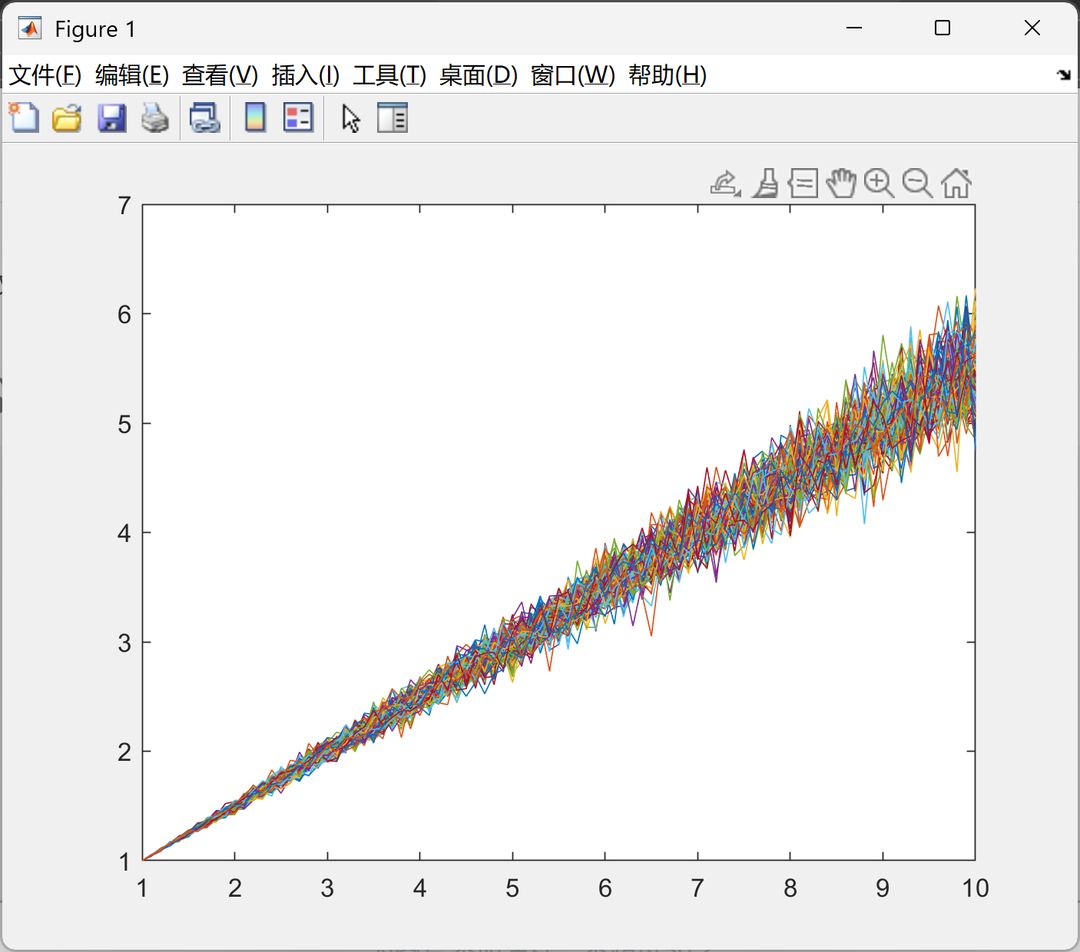The width and height of the screenshot is (1080, 952).
Task: Open file using folder icon
Action: (67, 118)
